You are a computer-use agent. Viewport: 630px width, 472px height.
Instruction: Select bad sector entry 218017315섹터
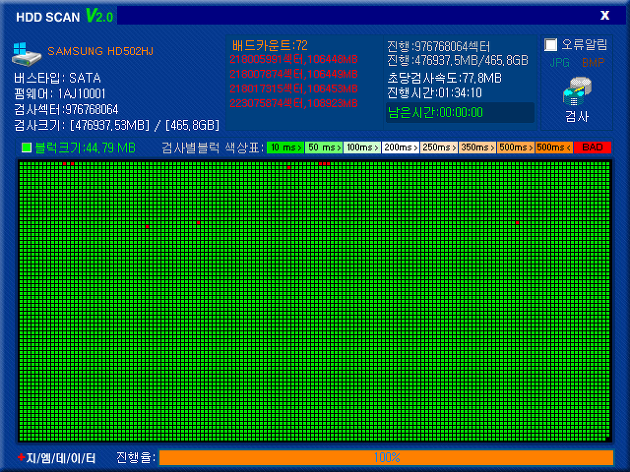point(293,89)
